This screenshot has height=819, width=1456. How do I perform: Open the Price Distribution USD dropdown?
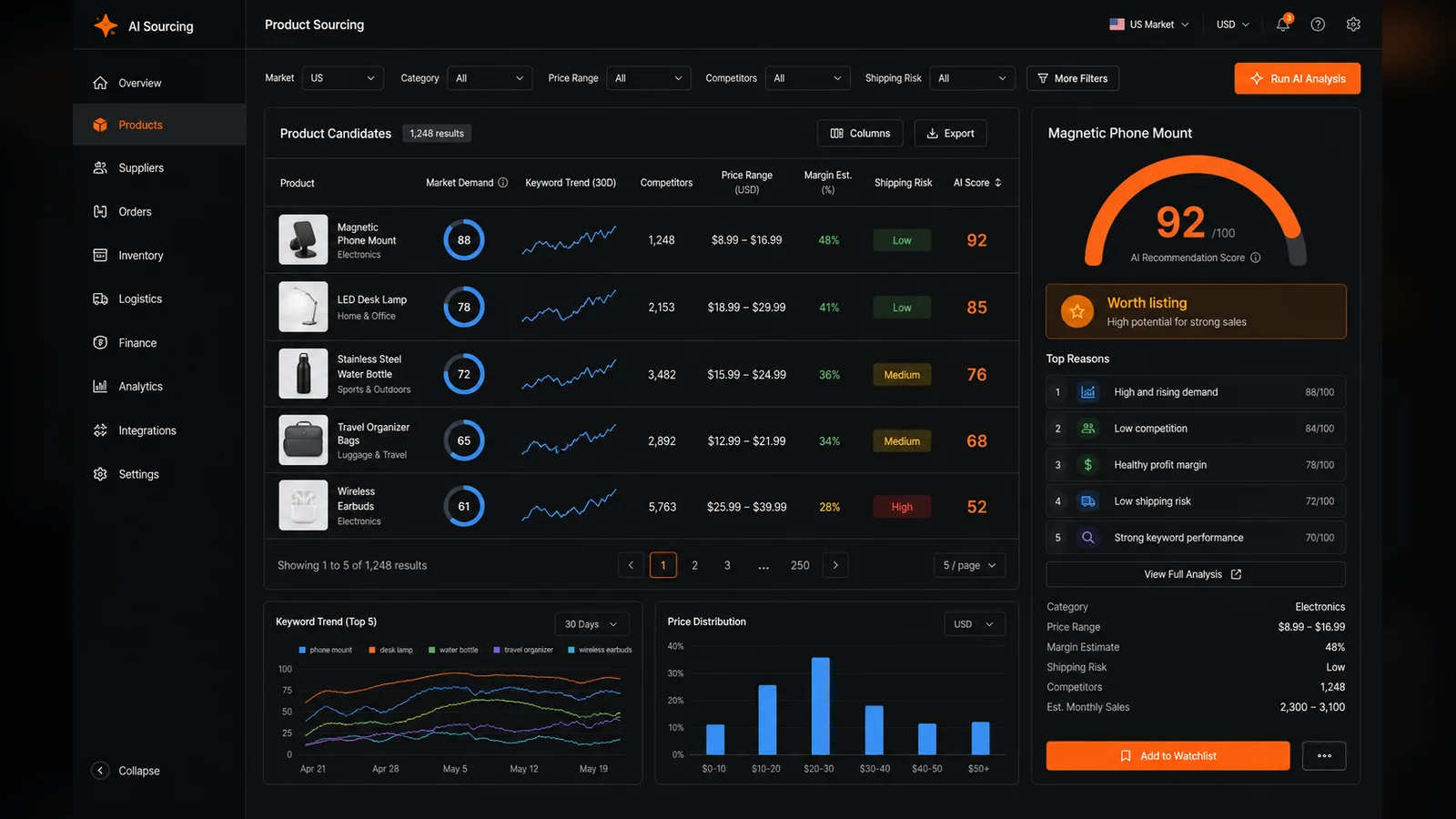975,624
